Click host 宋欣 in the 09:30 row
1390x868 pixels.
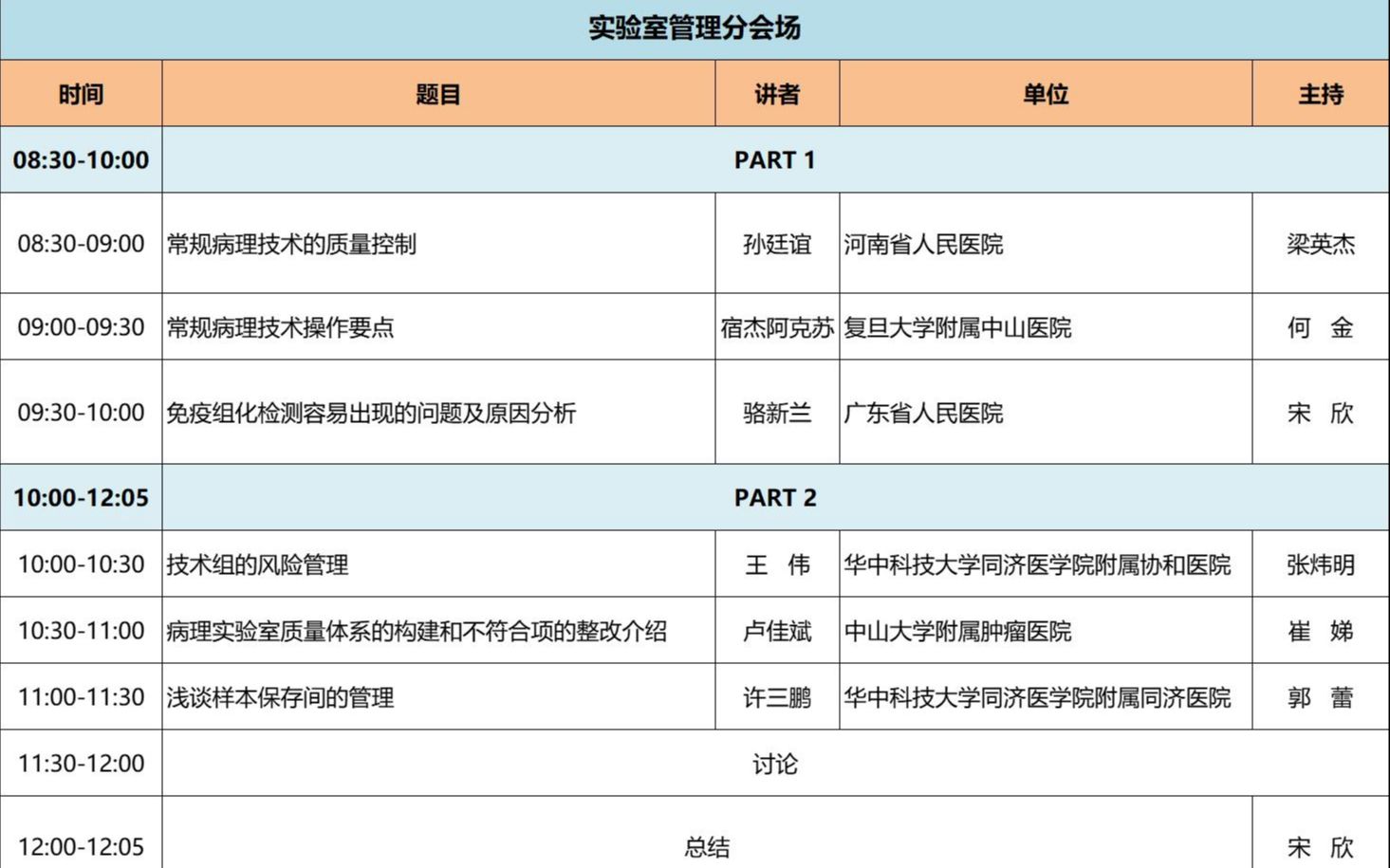coord(1320,414)
